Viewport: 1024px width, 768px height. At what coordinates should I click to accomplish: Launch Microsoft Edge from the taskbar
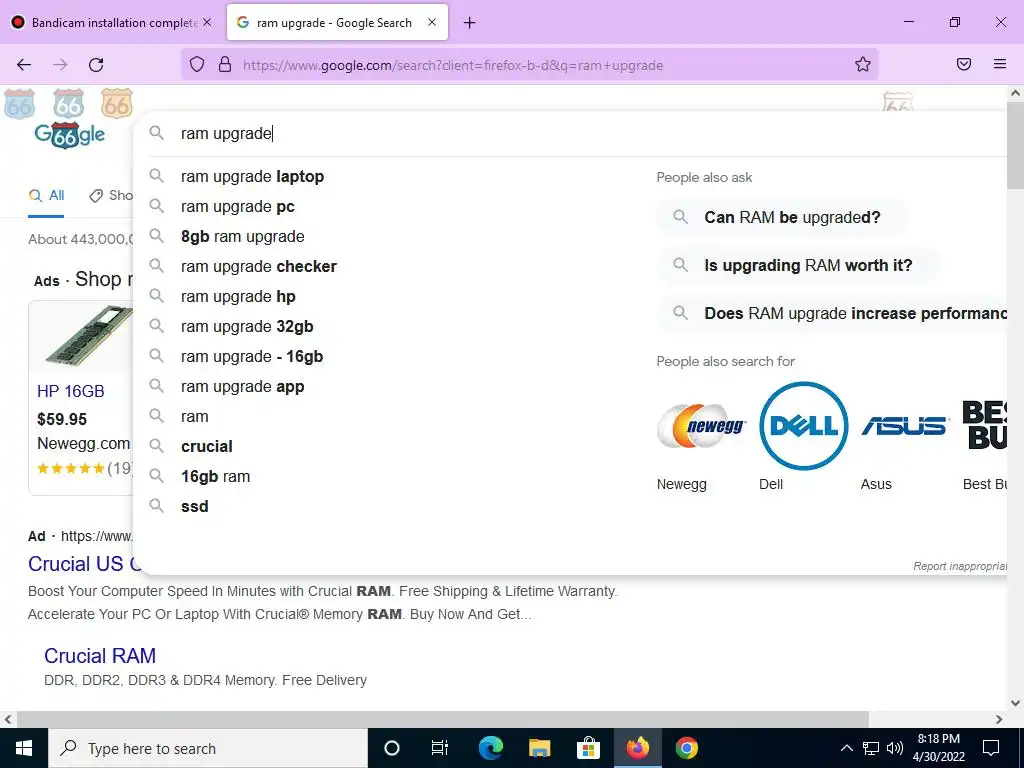coord(490,748)
